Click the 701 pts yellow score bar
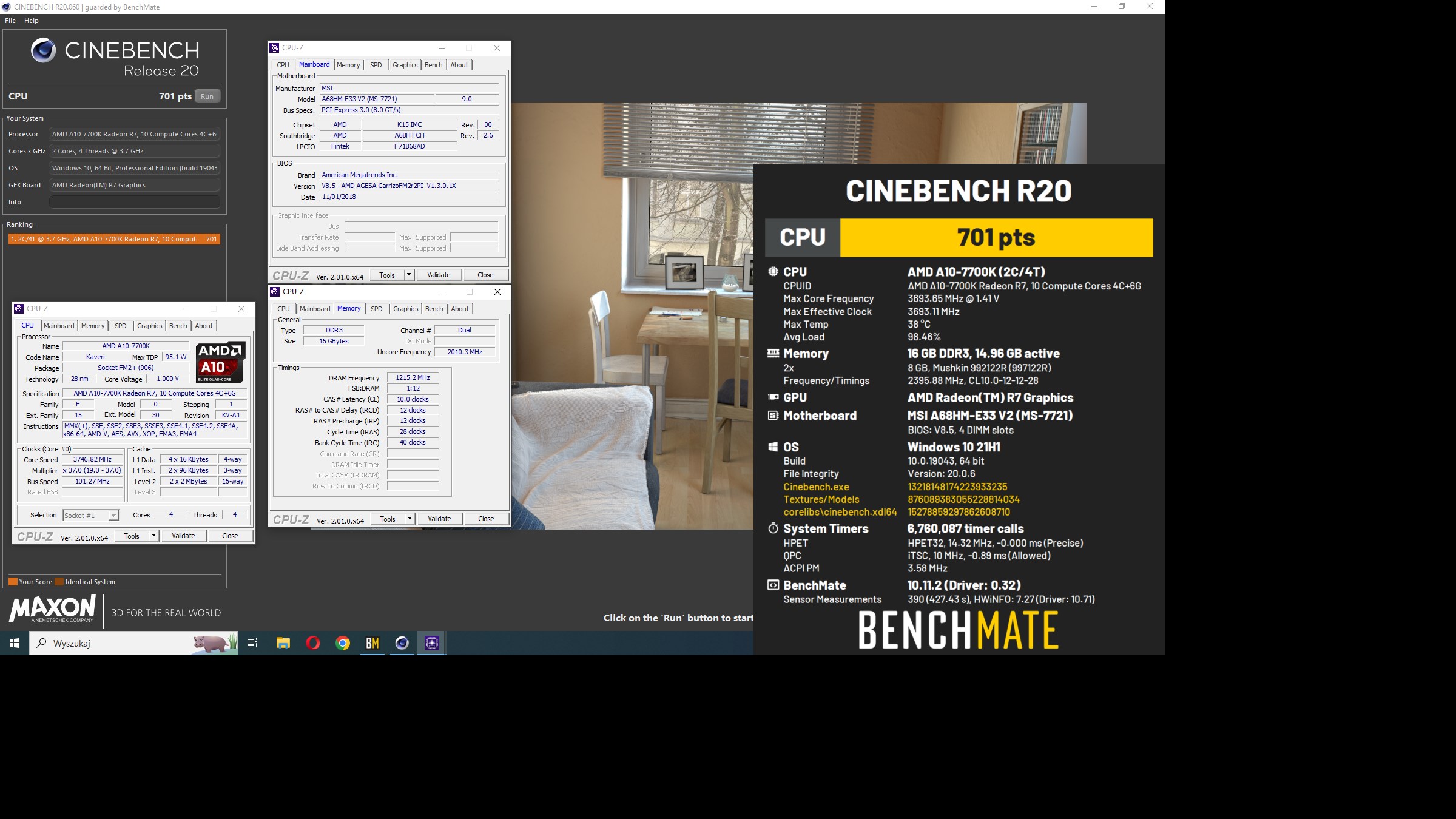This screenshot has width=1456, height=819. point(996,238)
